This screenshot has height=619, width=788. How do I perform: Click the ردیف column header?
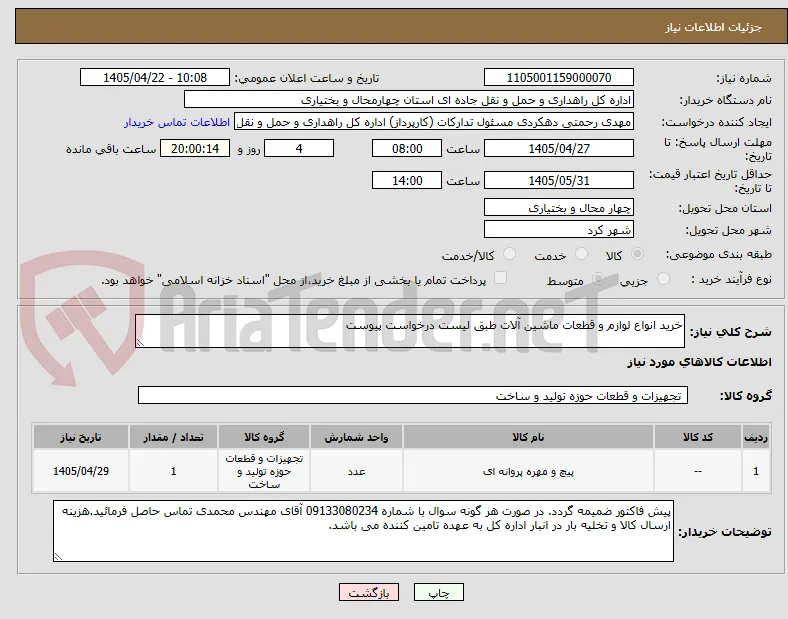coord(756,437)
